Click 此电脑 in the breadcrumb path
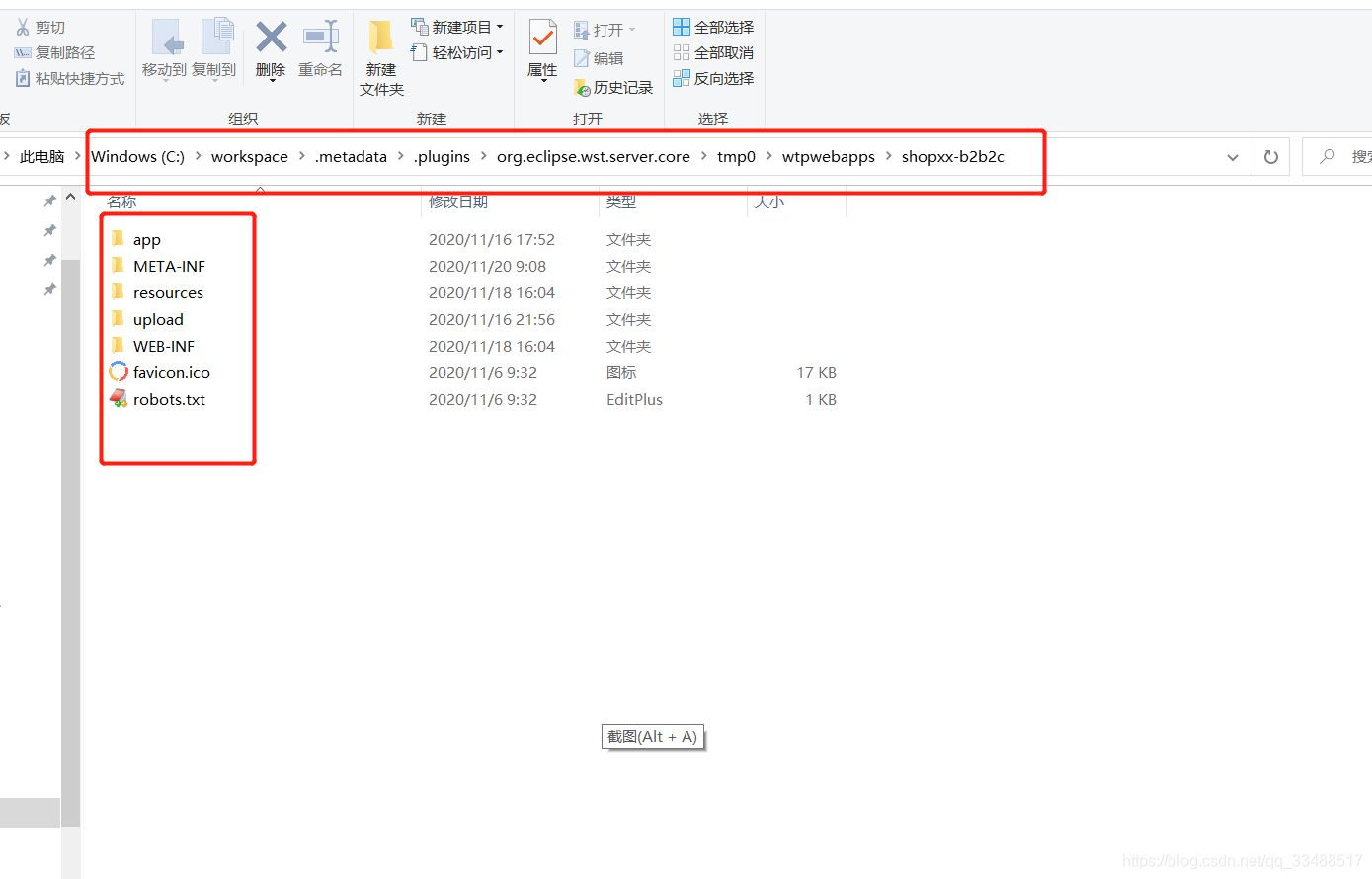 tap(41, 156)
